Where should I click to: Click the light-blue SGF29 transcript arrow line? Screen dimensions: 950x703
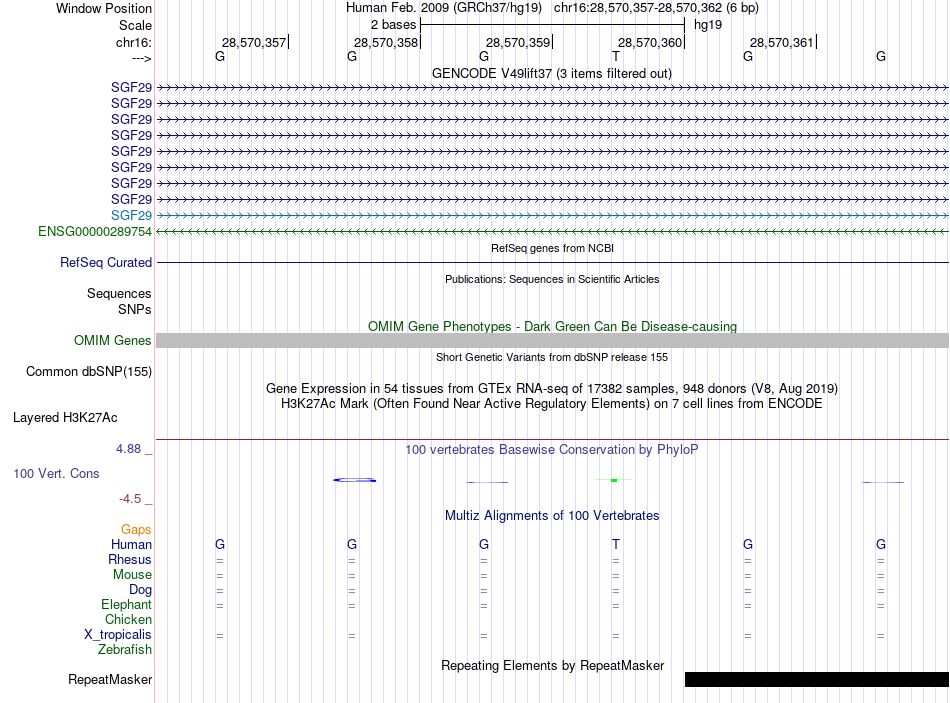[x=553, y=215]
